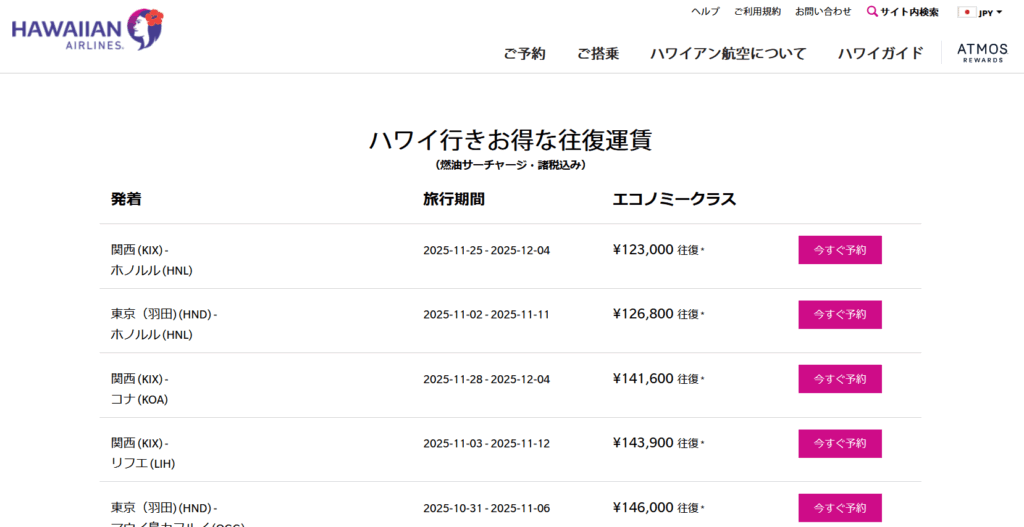Image resolution: width=1024 pixels, height=527 pixels.
Task: Click the search magnifier icon
Action: coord(872,11)
